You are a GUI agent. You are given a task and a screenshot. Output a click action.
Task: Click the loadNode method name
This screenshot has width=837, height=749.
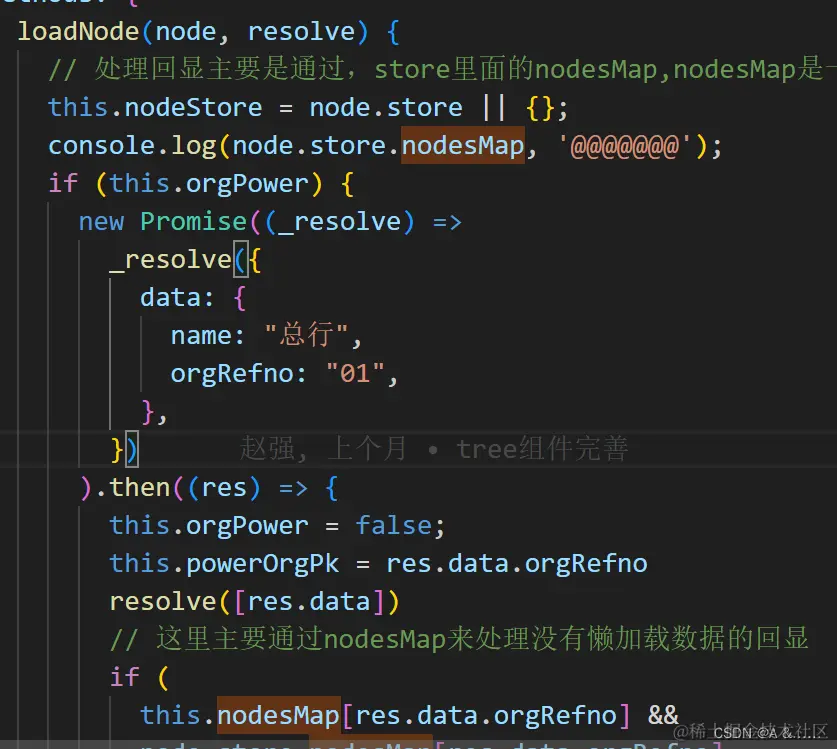point(78,31)
